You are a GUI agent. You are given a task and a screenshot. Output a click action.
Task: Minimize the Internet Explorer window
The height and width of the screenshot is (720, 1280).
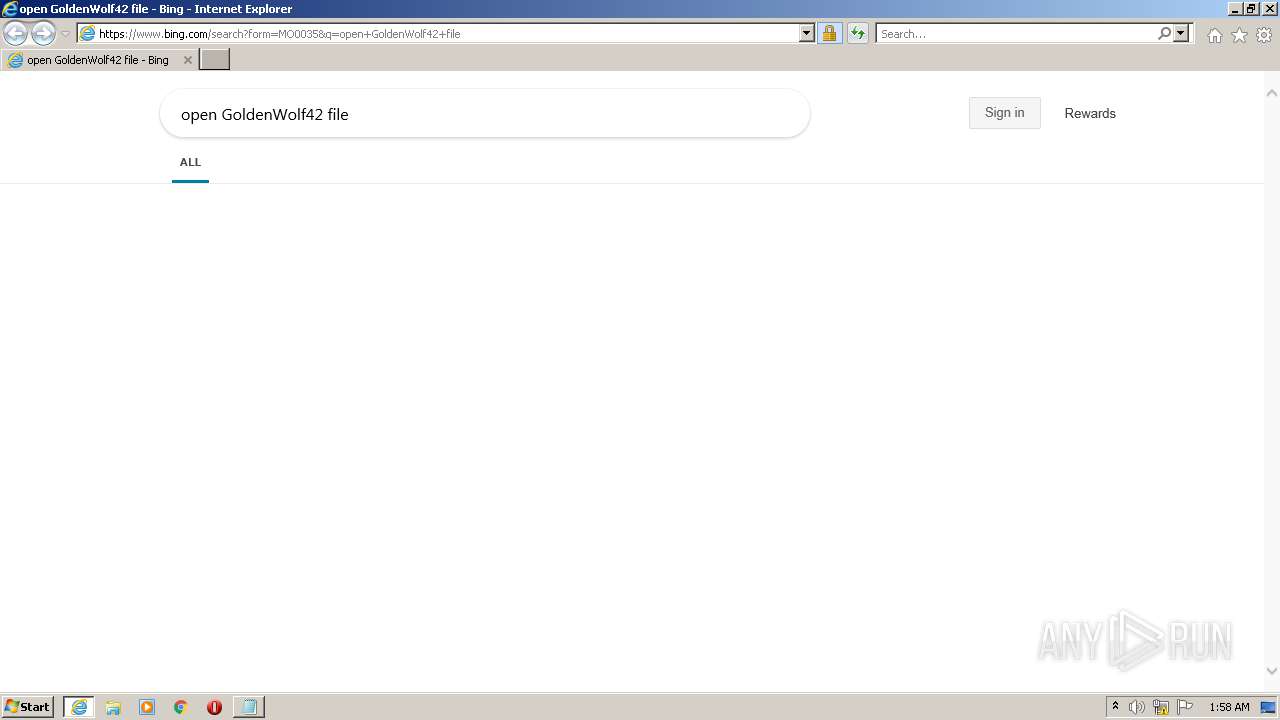click(1234, 9)
